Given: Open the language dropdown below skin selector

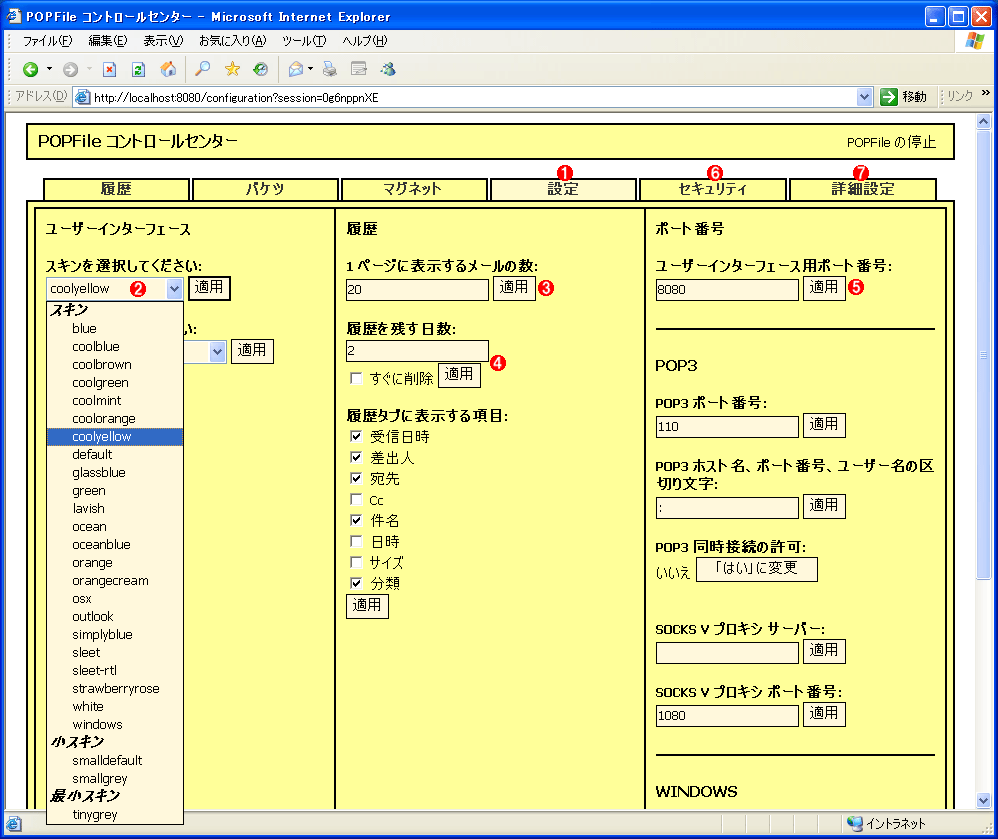Looking at the screenshot, I should click(x=217, y=351).
